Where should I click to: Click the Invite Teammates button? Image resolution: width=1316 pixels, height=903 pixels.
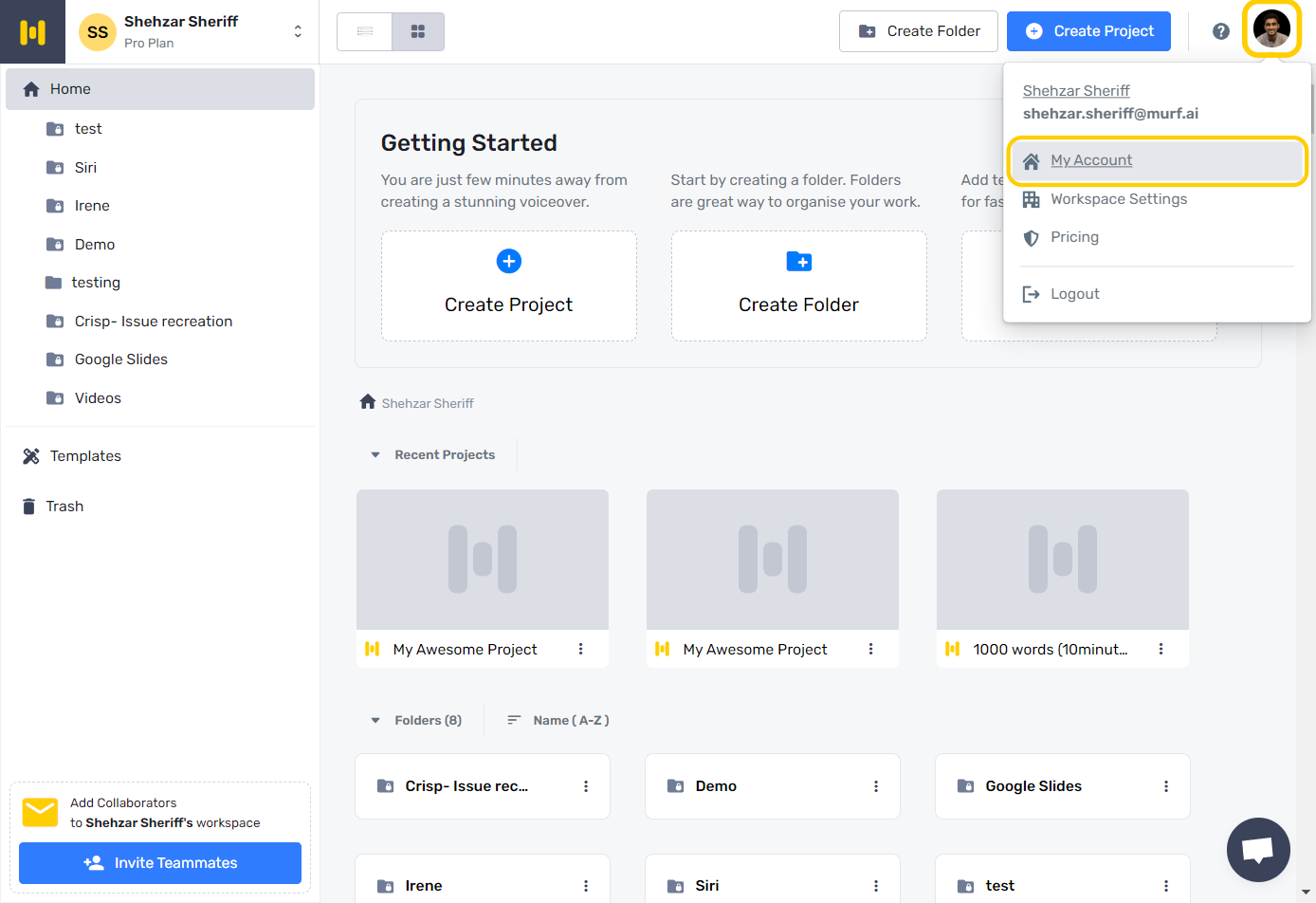pos(160,863)
